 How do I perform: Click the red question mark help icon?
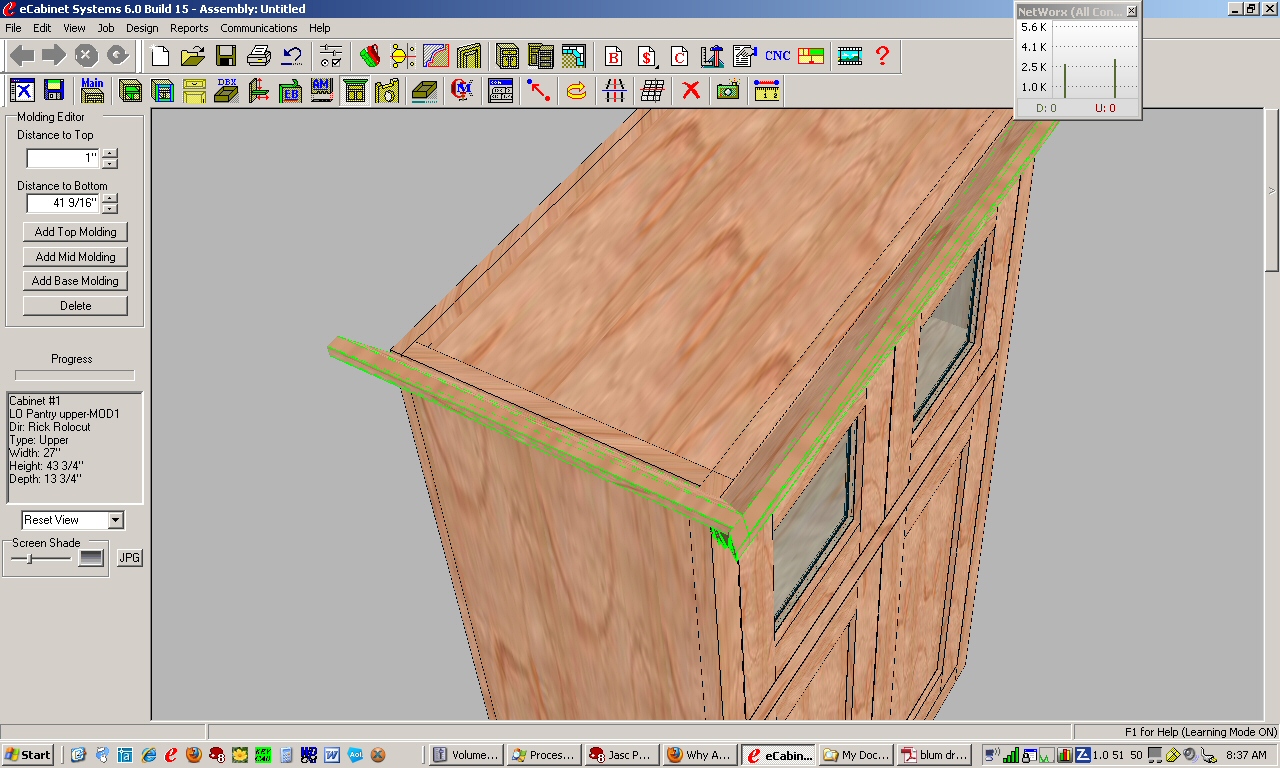coord(882,56)
